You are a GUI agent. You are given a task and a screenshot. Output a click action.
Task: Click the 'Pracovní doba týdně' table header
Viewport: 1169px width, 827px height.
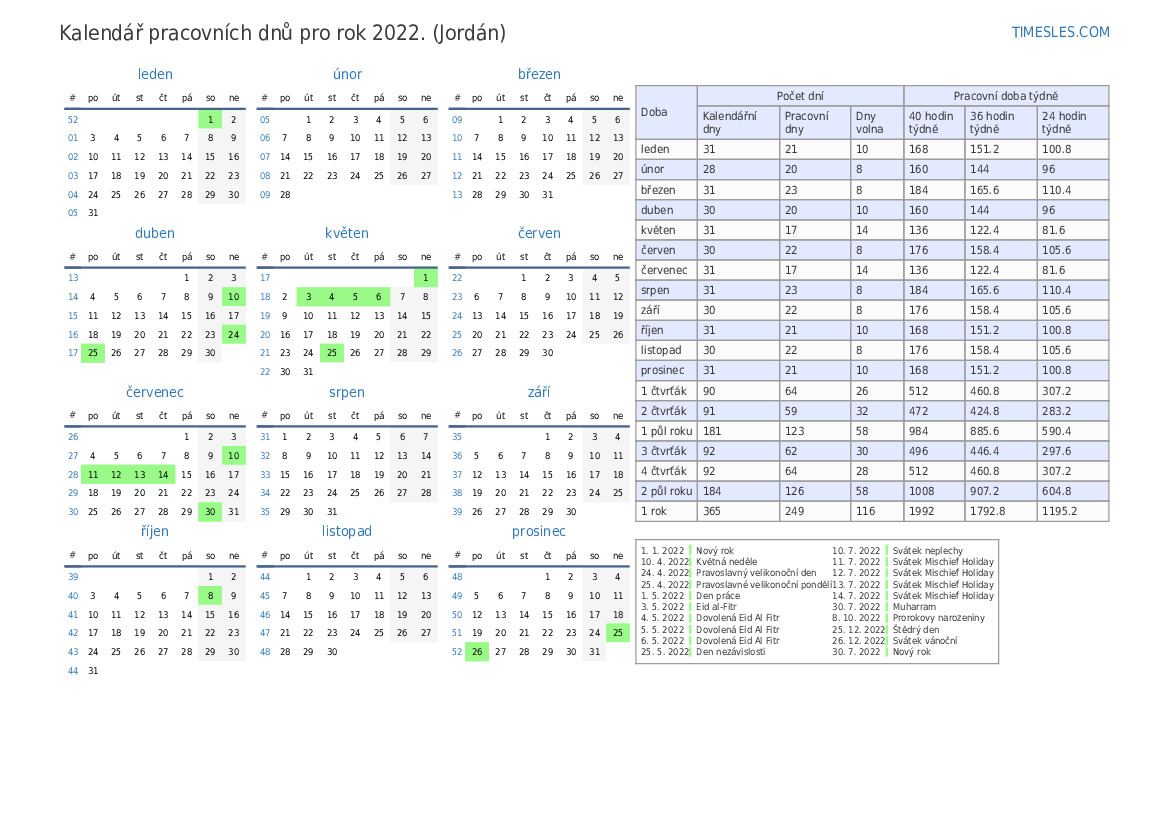[1006, 95]
